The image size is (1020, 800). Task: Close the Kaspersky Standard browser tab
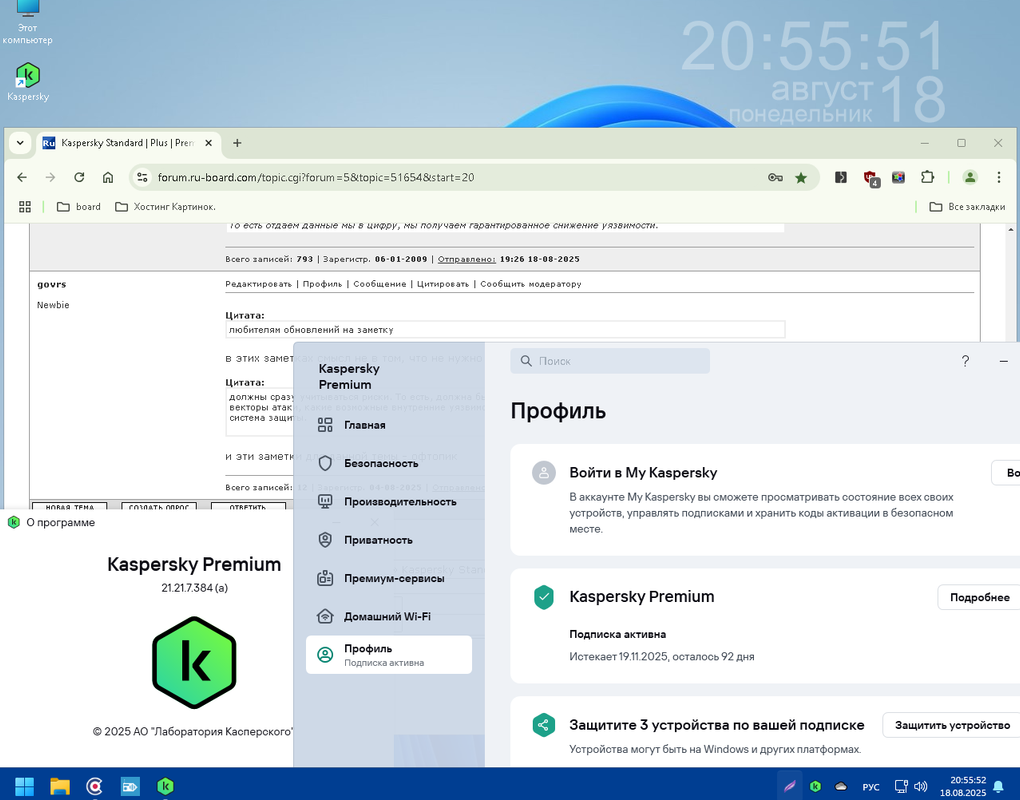[x=208, y=143]
